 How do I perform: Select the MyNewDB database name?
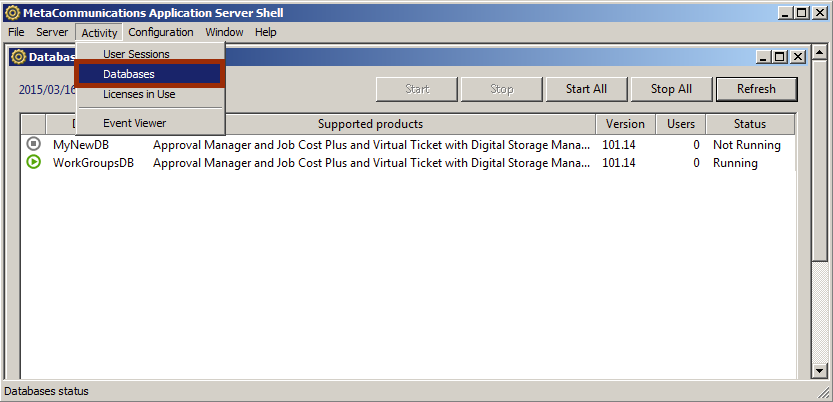(81, 145)
